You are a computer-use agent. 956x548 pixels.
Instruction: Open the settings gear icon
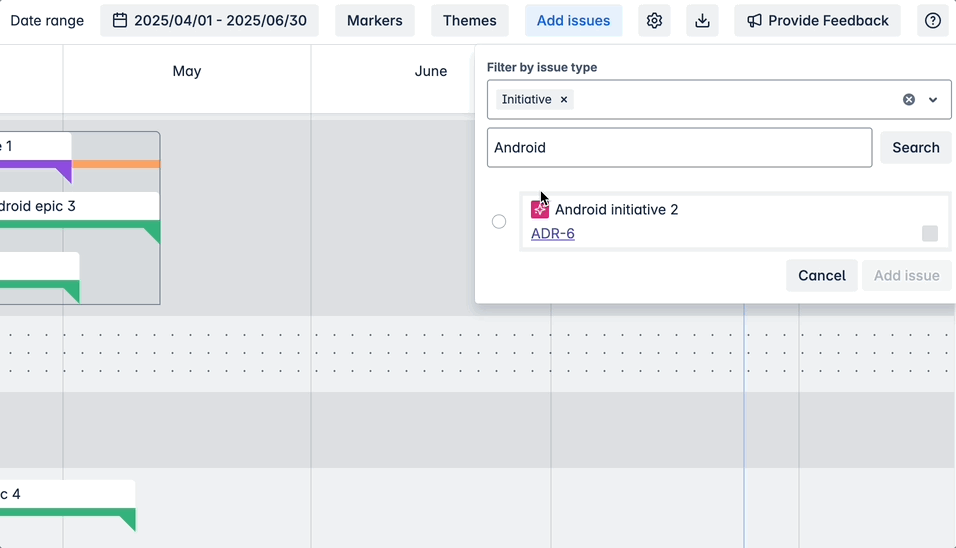coord(654,21)
